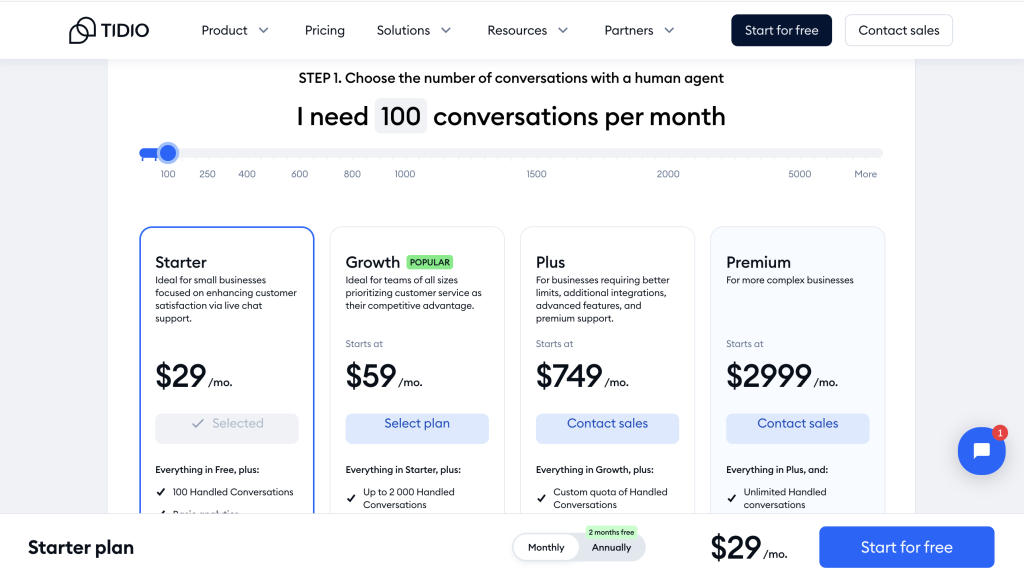Click the checkmark beside Up to 2 000 Handled Conversations

point(351,499)
